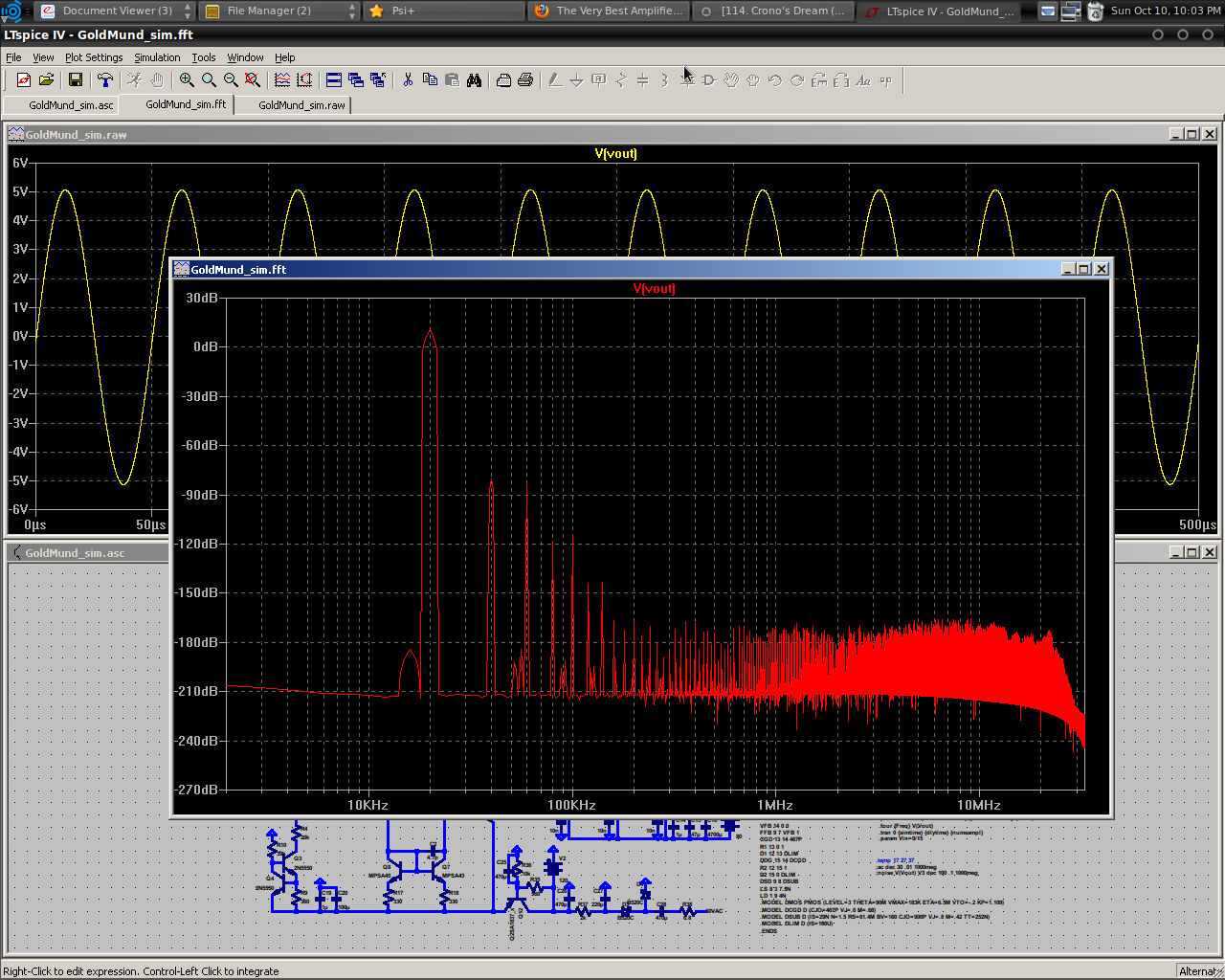This screenshot has height=980, width=1225.
Task: Switch to The Very Best Amplifier Firefox window
Action: [609, 11]
